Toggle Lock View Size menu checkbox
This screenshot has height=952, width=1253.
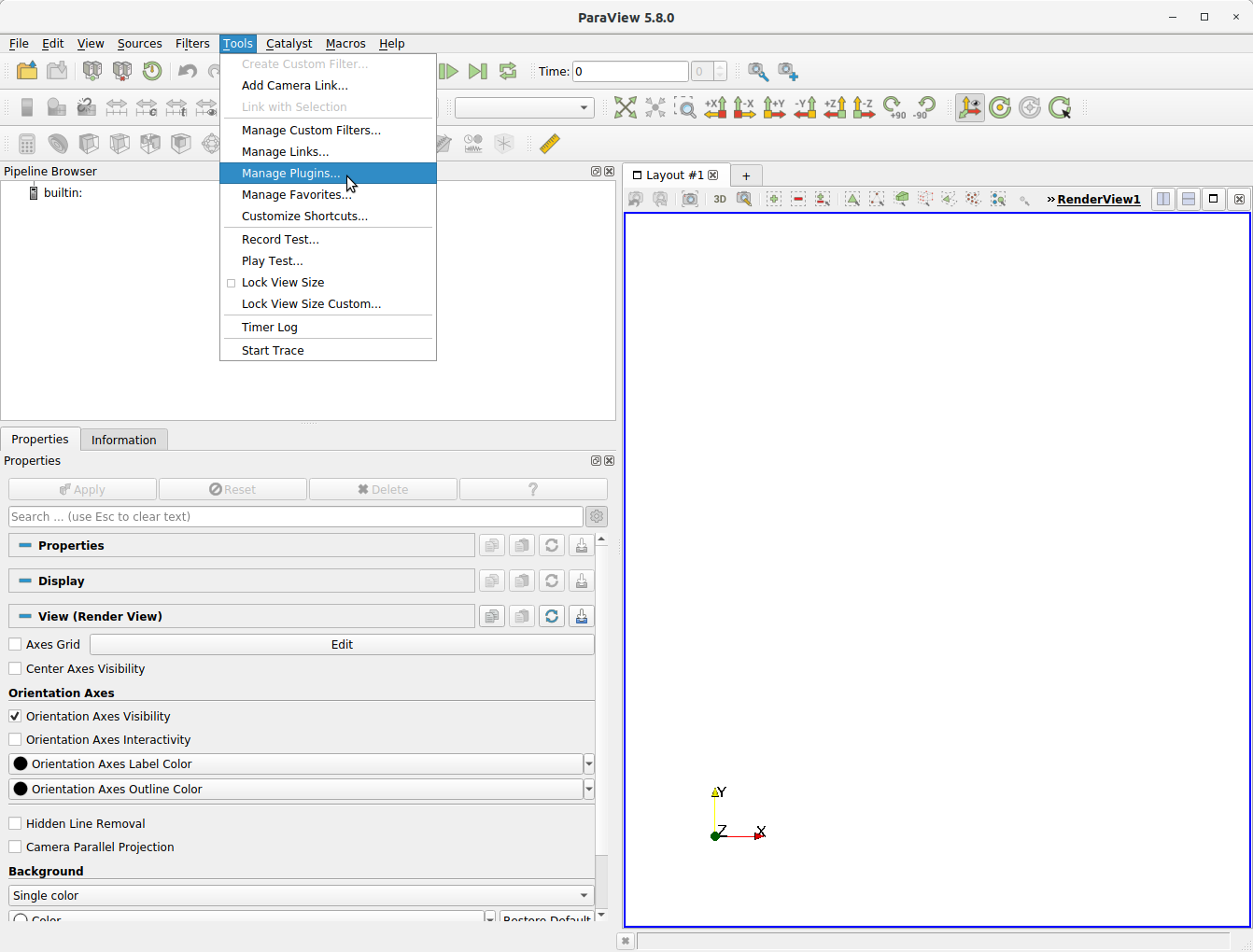point(231,283)
